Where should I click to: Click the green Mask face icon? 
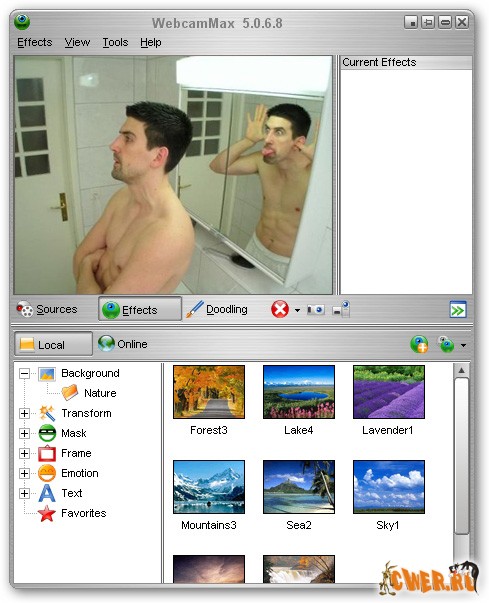(47, 433)
